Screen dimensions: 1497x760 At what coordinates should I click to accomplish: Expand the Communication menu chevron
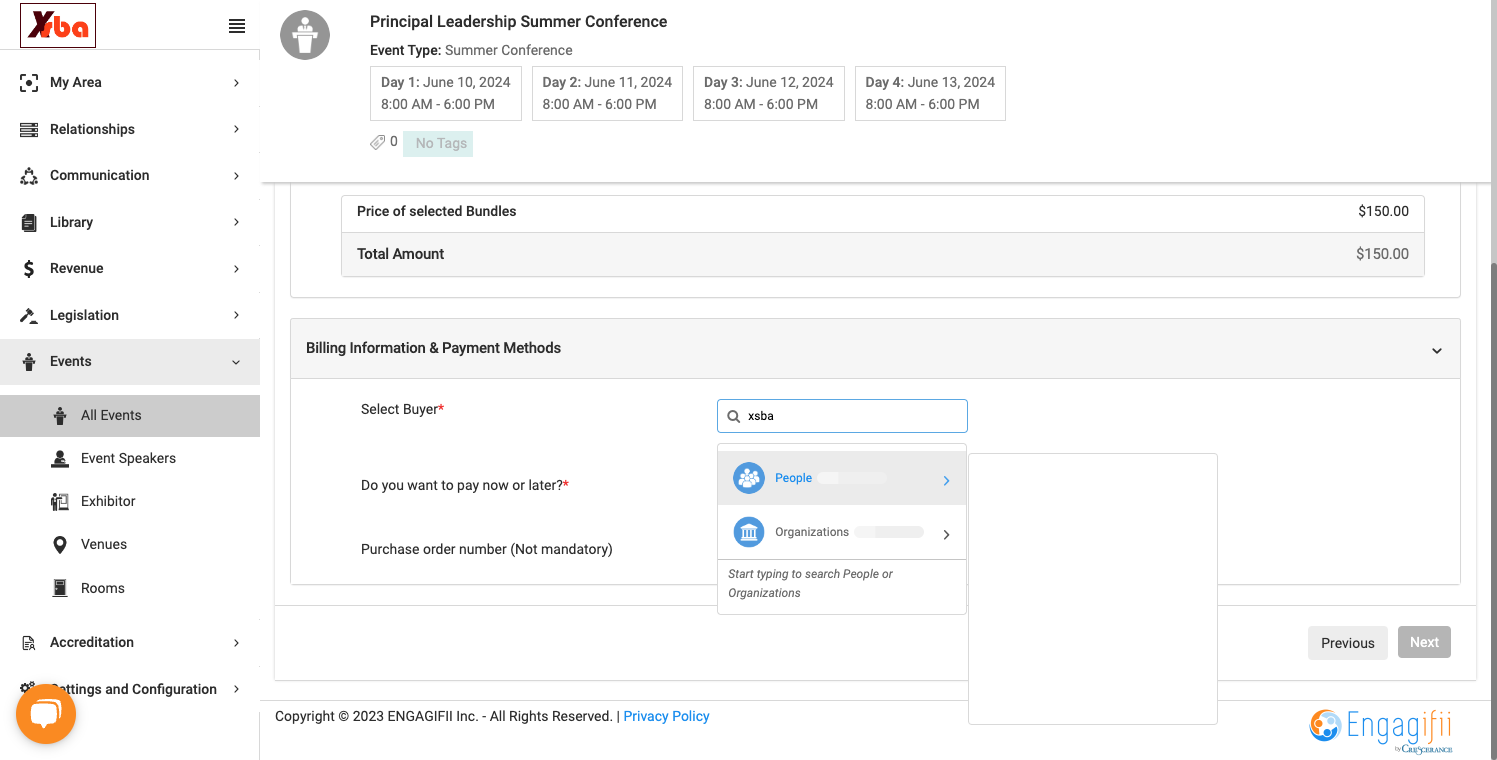click(x=237, y=176)
